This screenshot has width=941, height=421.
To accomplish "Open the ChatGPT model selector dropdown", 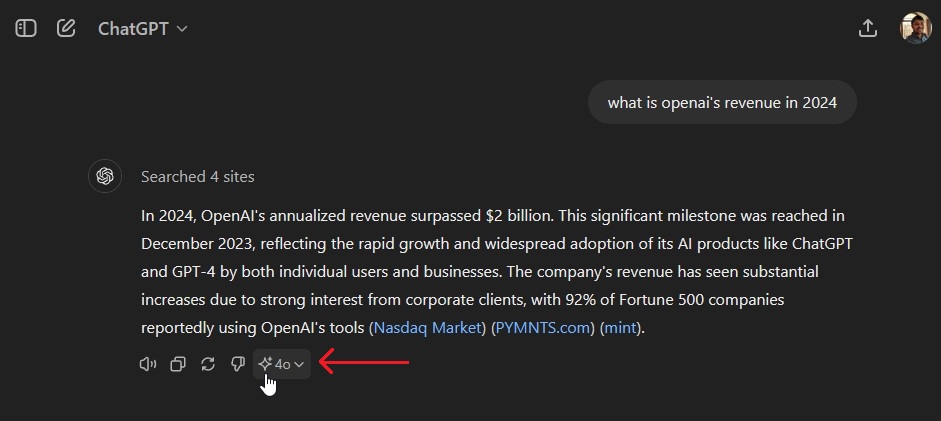I will click(x=143, y=29).
